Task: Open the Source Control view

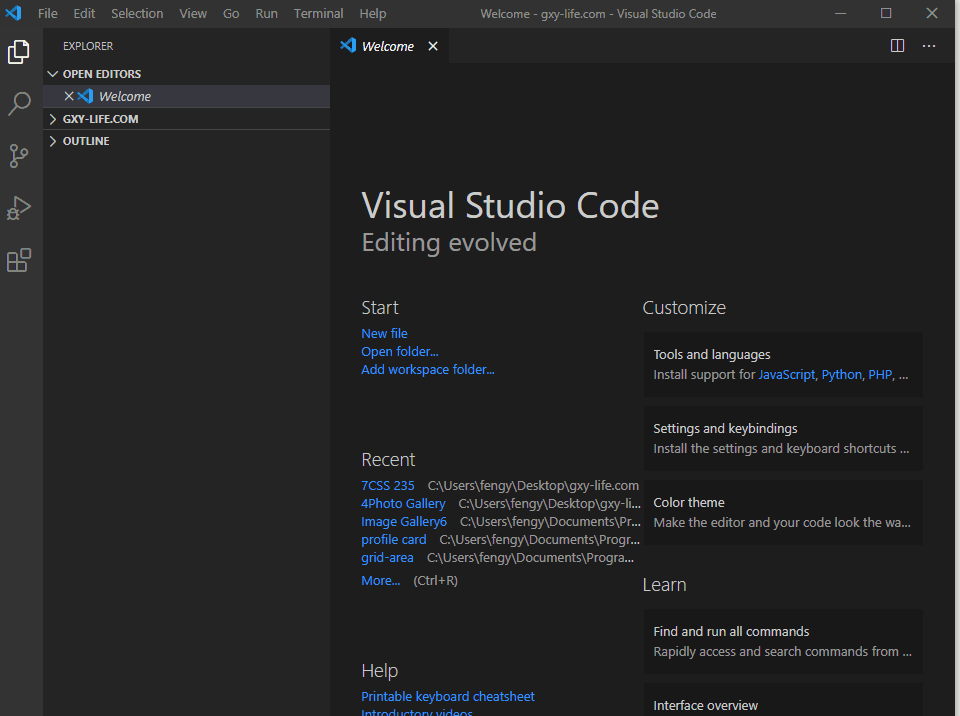Action: pyautogui.click(x=19, y=156)
